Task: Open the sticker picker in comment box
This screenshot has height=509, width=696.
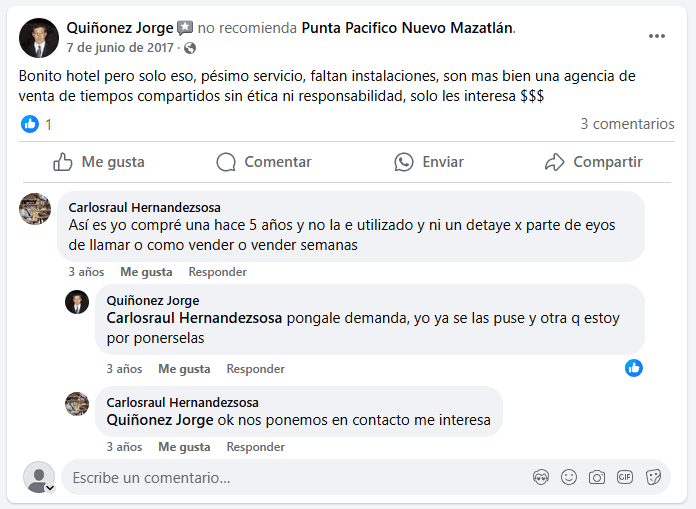Action: [x=653, y=477]
